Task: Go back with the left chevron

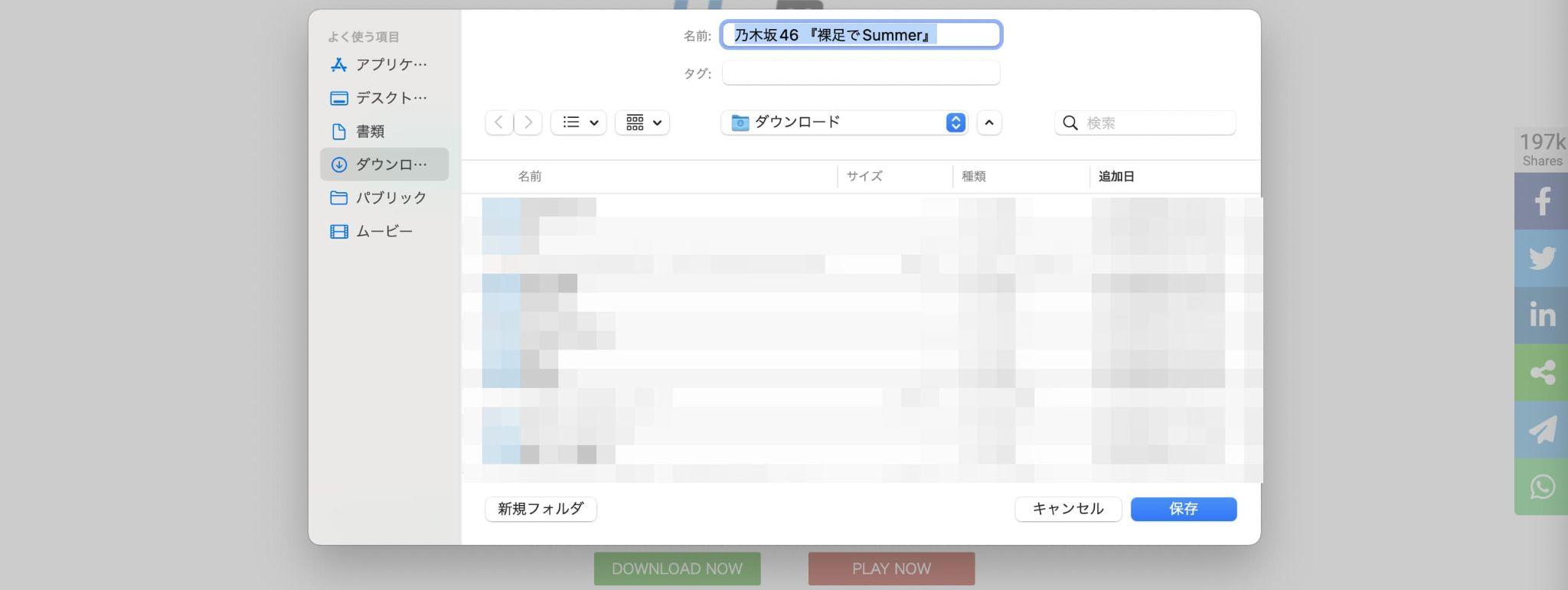Action: pyautogui.click(x=499, y=122)
